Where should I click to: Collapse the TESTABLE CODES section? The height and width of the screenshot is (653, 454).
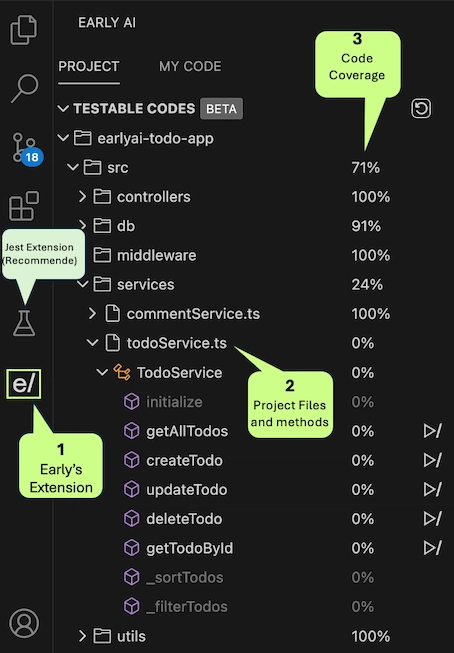click(x=63, y=109)
